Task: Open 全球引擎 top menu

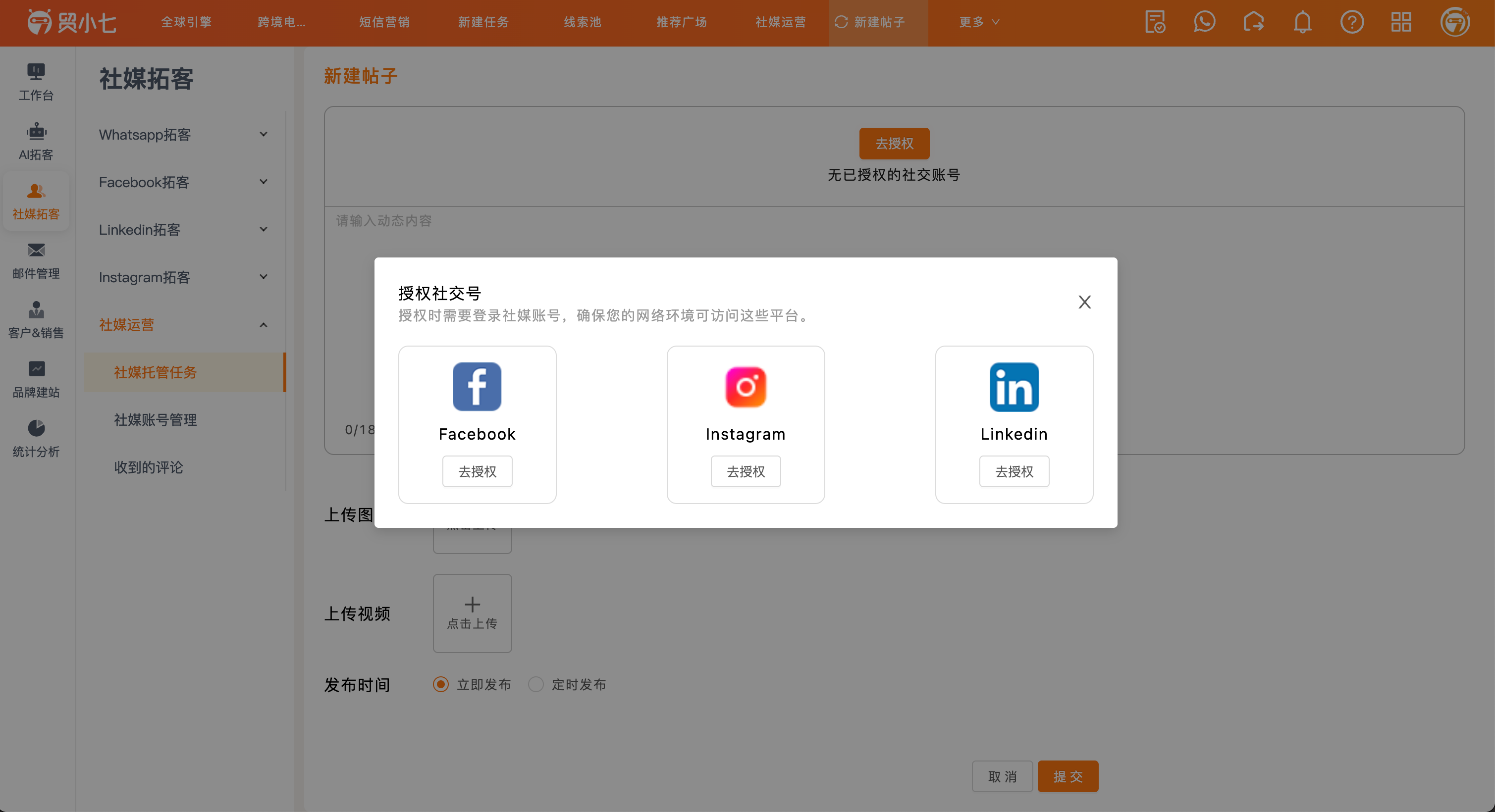Action: coord(186,22)
